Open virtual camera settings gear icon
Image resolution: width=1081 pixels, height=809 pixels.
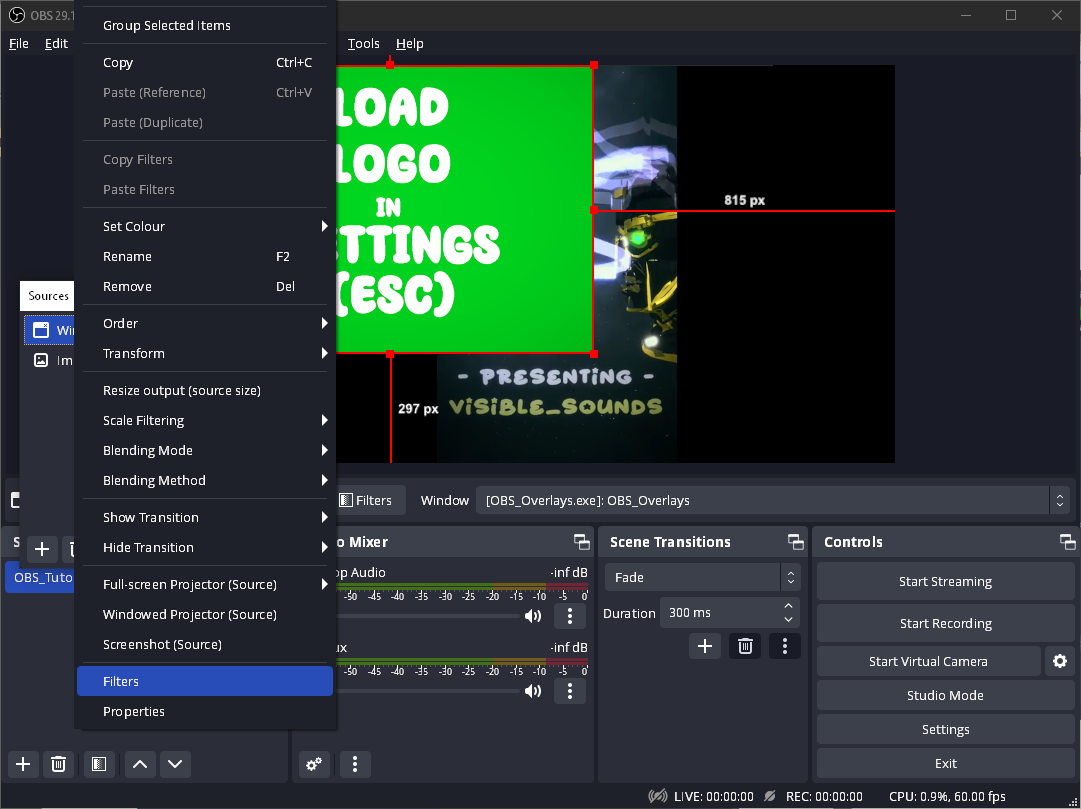coord(1059,661)
